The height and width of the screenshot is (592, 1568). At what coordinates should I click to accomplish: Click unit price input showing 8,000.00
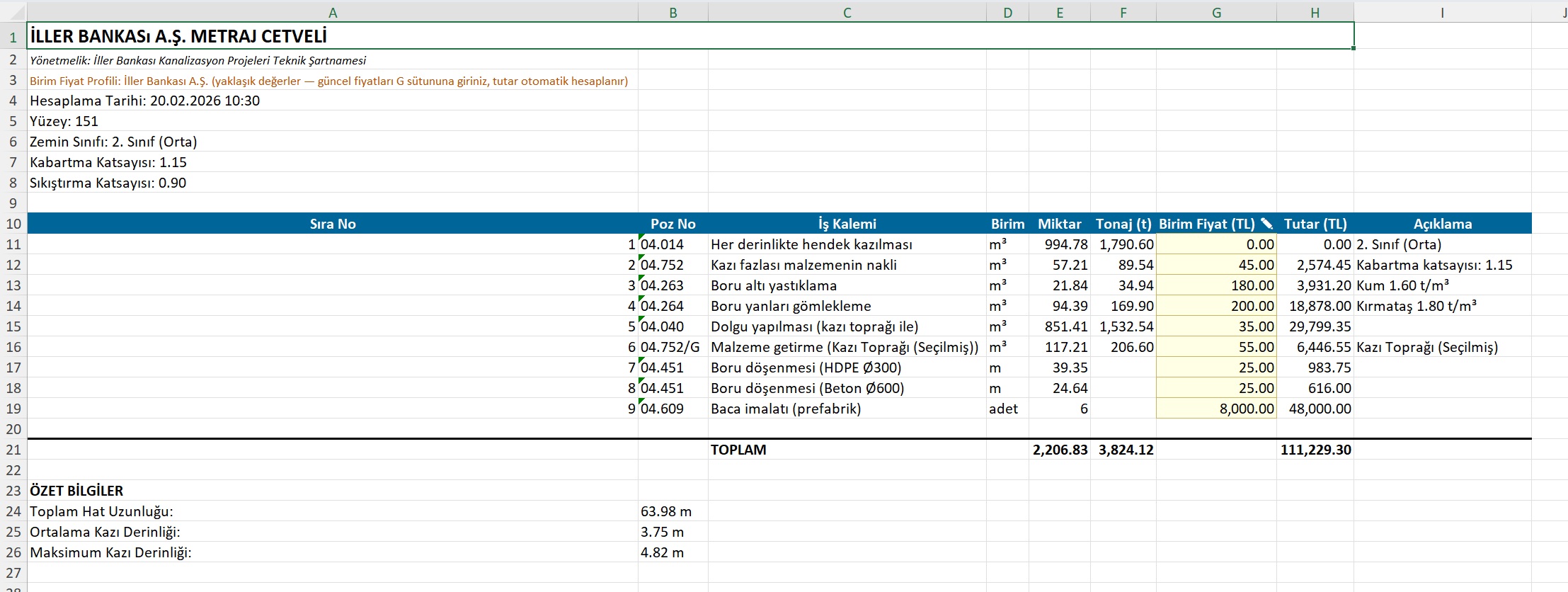point(1216,409)
